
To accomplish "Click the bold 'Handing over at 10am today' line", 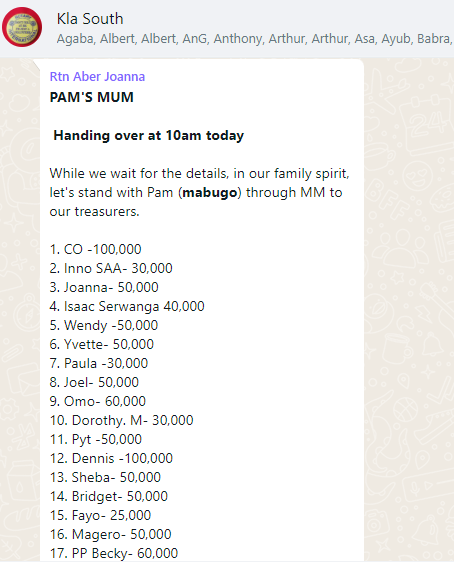I will (x=149, y=135).
